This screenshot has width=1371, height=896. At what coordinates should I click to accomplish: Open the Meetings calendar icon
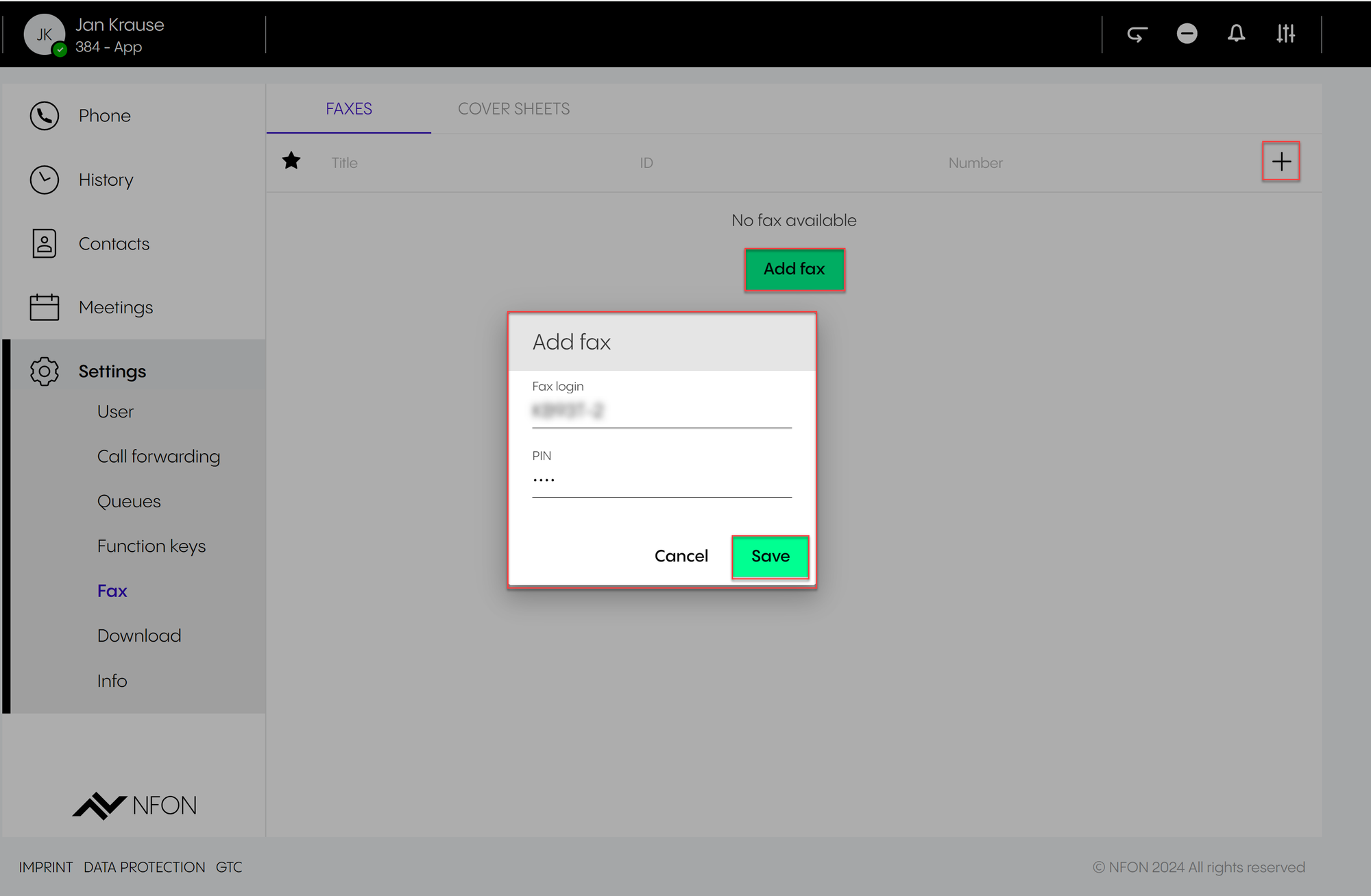pyautogui.click(x=45, y=307)
